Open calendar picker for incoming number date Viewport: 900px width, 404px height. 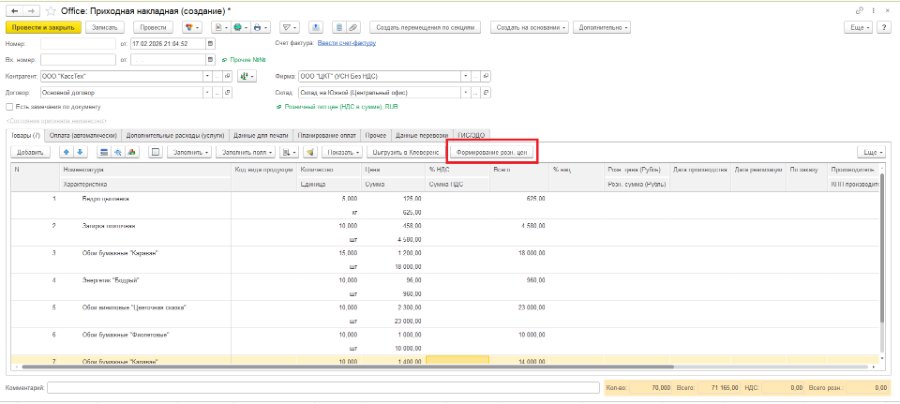(x=210, y=59)
